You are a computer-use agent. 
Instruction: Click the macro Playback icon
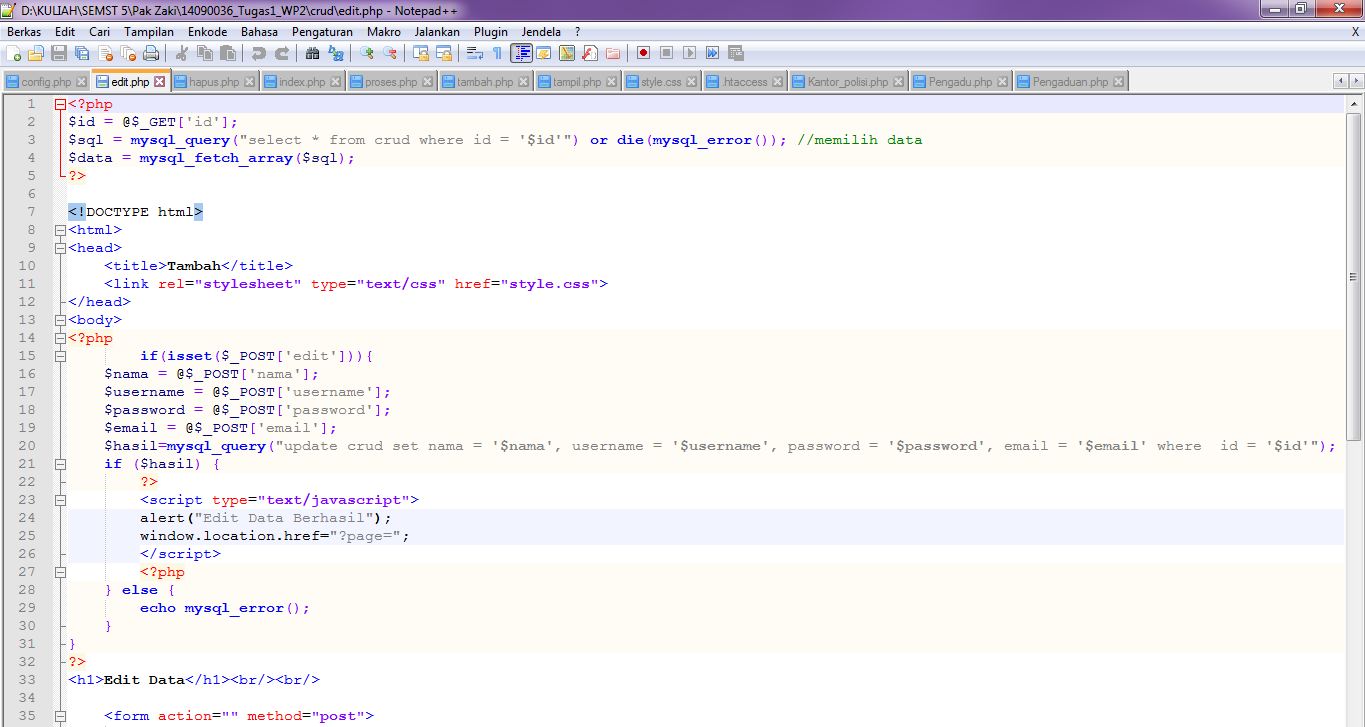(x=689, y=53)
